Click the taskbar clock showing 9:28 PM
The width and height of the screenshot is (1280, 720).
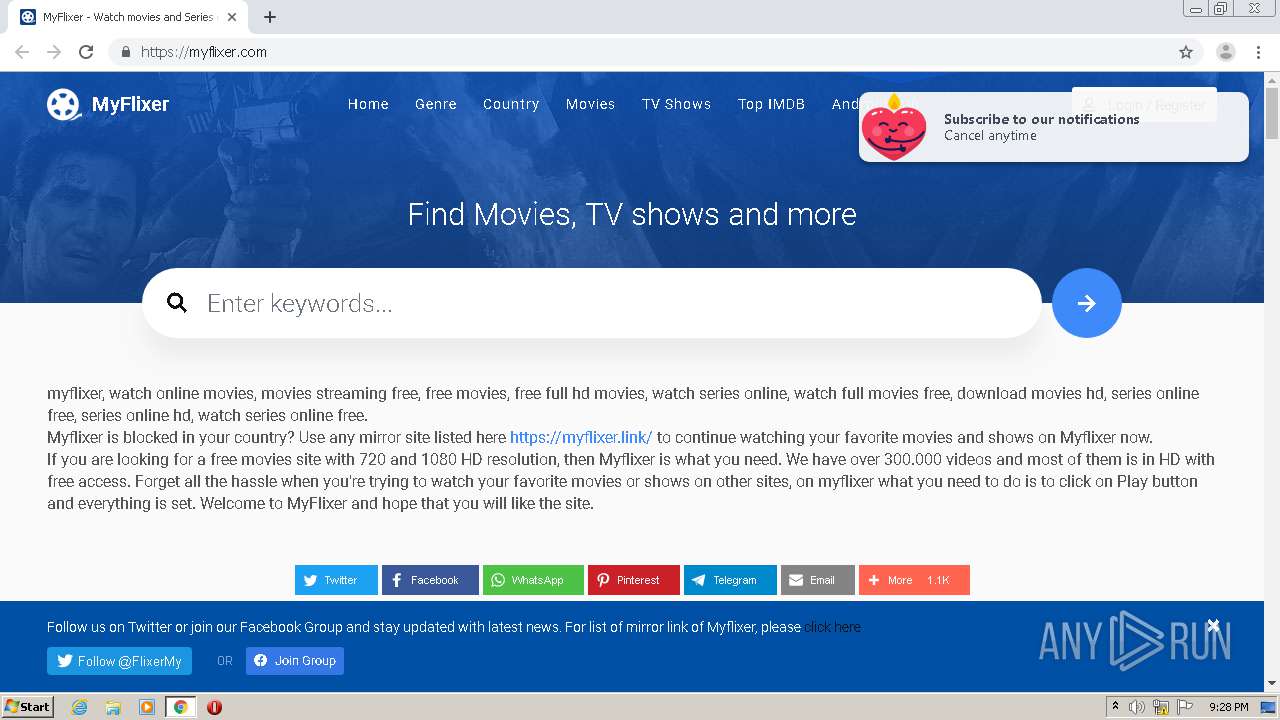1228,707
